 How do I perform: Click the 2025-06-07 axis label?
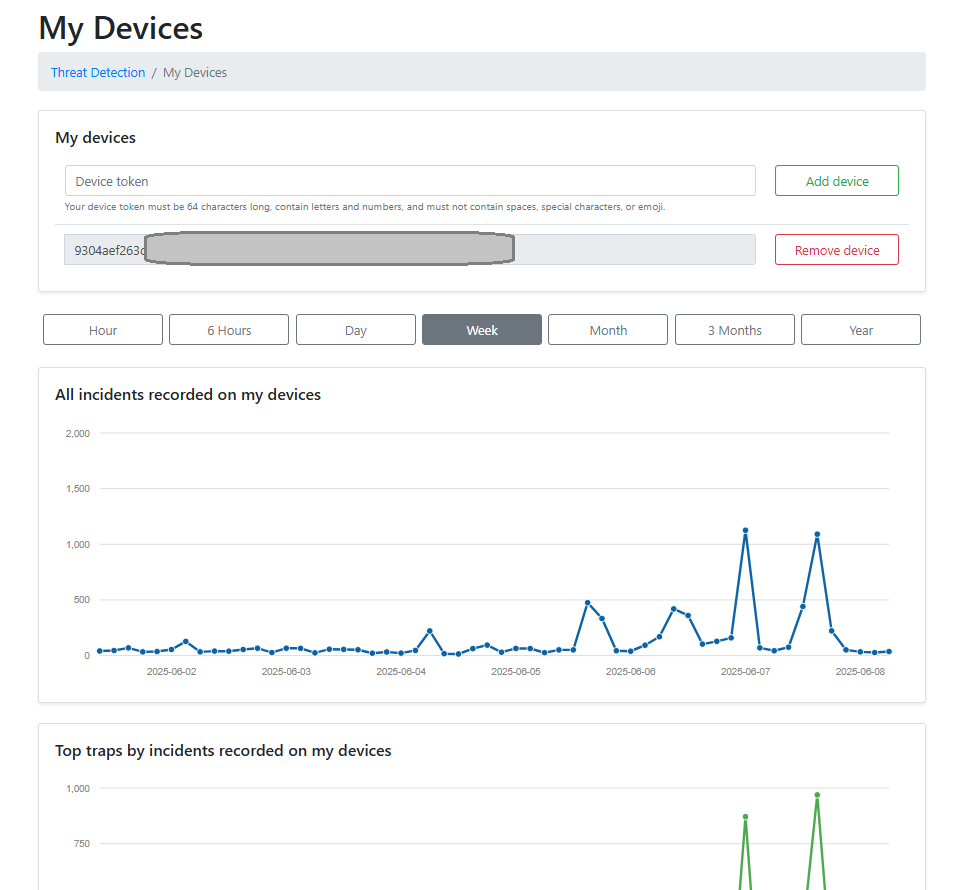[x=745, y=672]
